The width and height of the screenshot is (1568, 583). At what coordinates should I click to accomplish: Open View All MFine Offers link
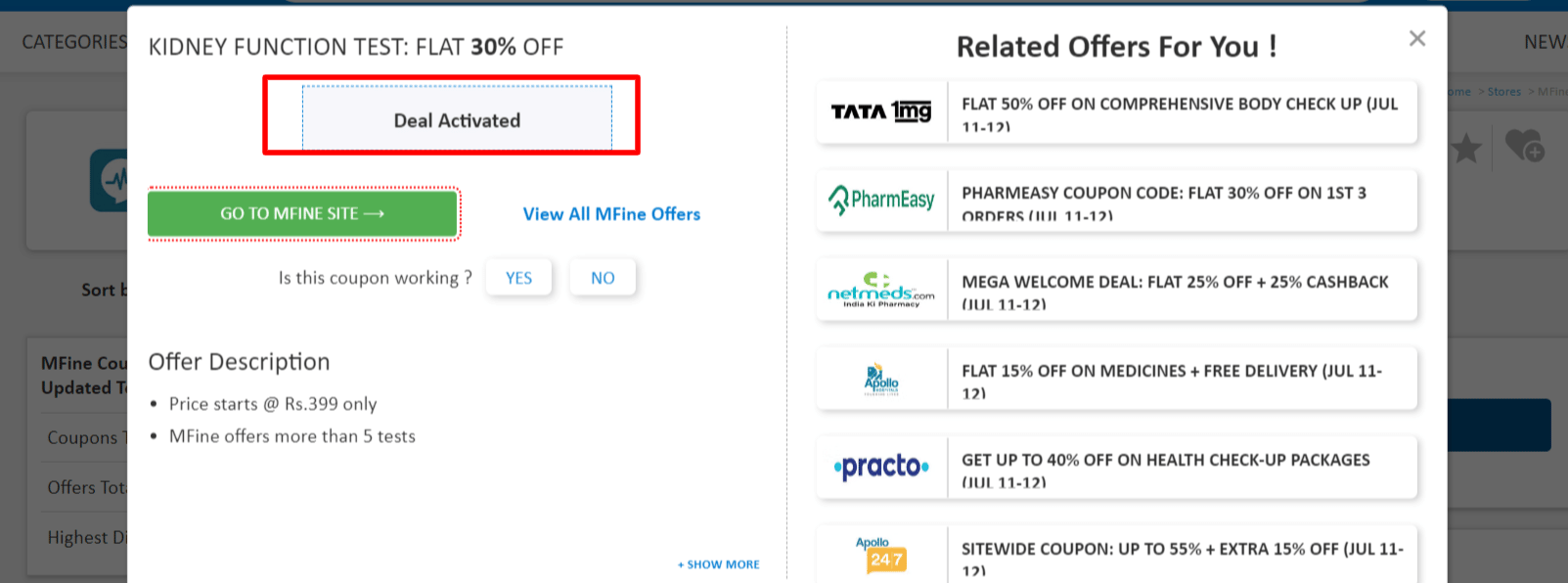coord(611,214)
